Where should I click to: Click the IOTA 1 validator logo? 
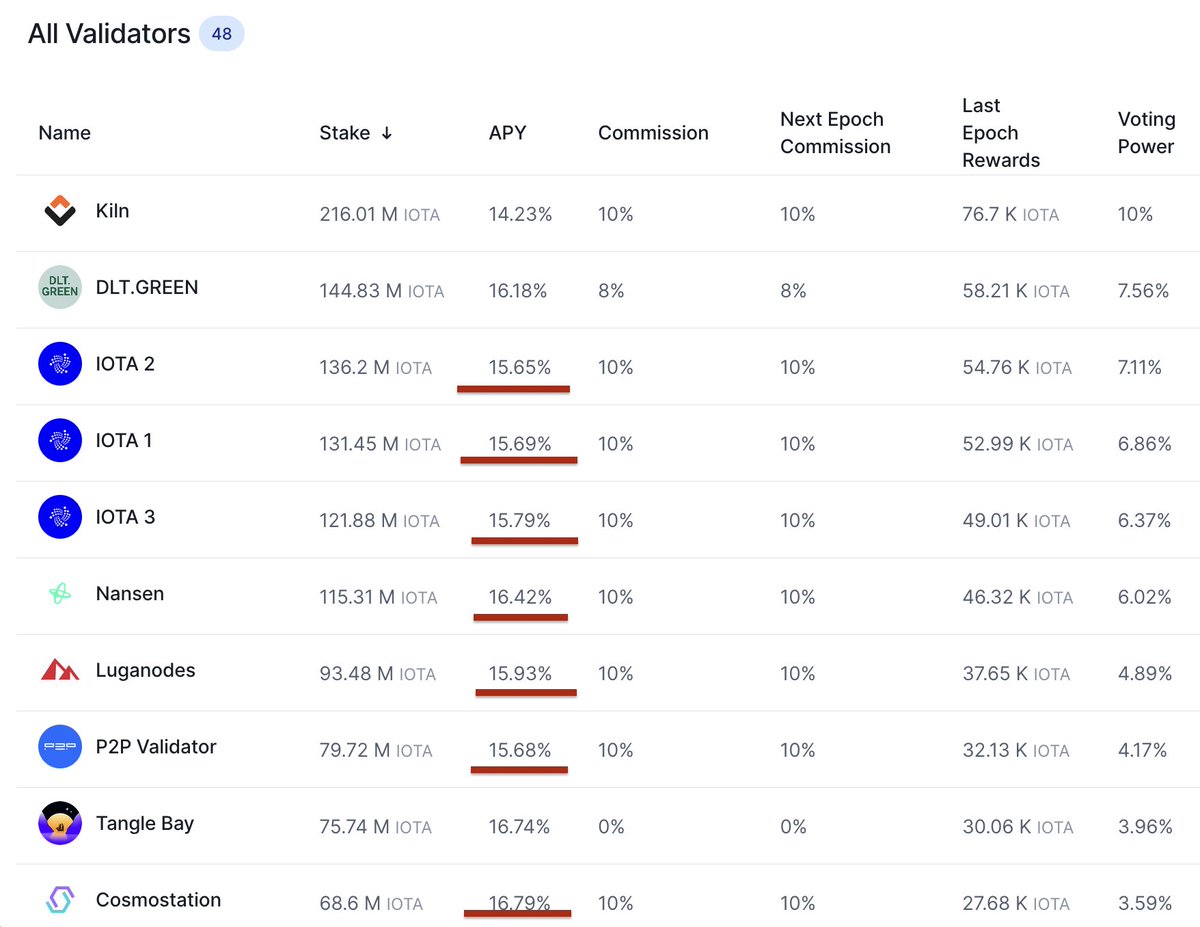(59, 440)
